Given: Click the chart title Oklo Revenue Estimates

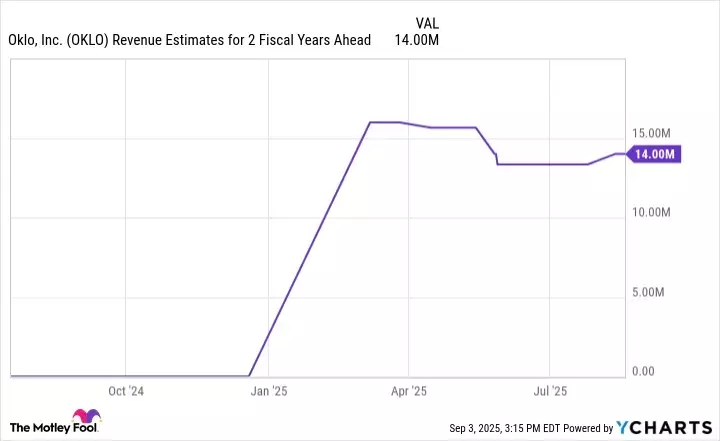Looking at the screenshot, I should click(x=189, y=40).
